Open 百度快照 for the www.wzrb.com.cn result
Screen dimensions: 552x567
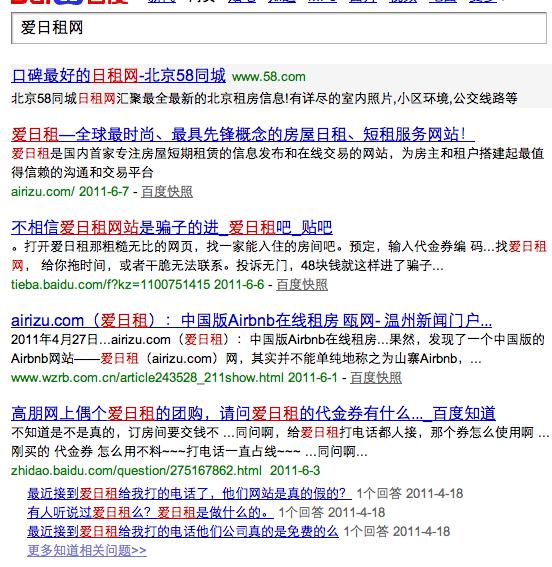click(x=376, y=378)
